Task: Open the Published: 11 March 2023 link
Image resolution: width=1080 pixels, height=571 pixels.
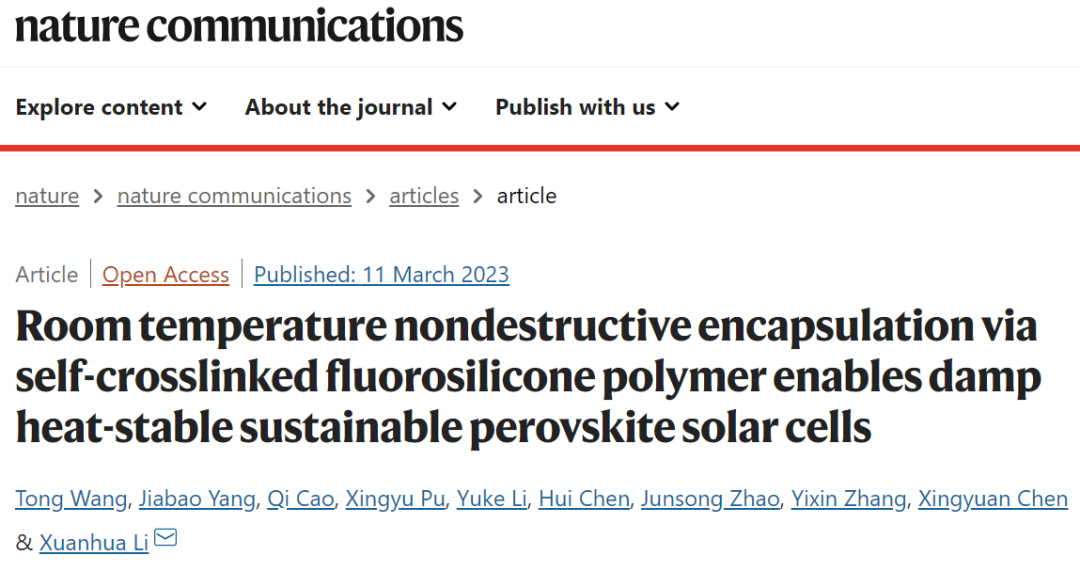Action: [x=382, y=275]
